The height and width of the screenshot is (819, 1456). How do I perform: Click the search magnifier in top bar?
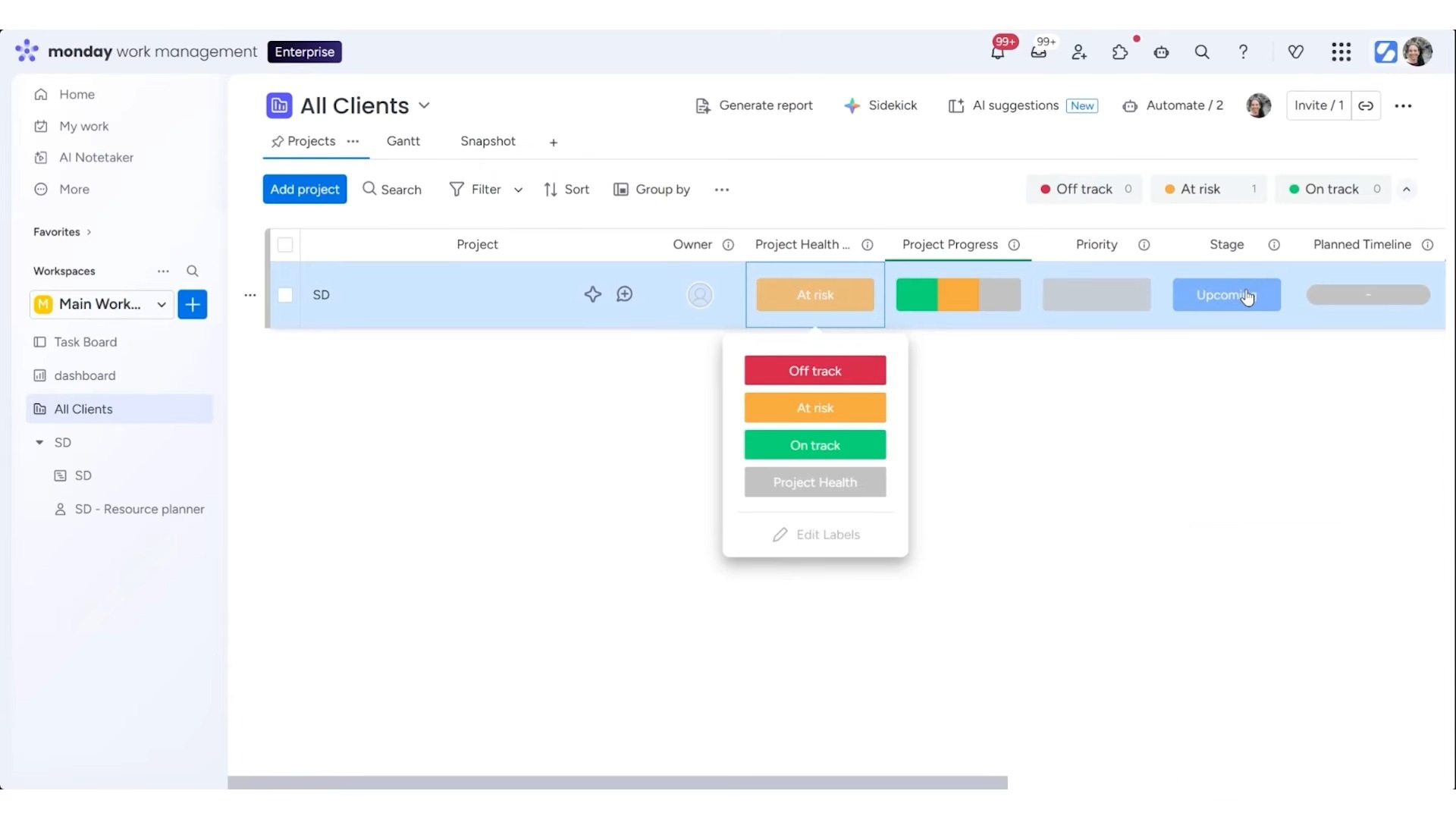pos(1202,52)
